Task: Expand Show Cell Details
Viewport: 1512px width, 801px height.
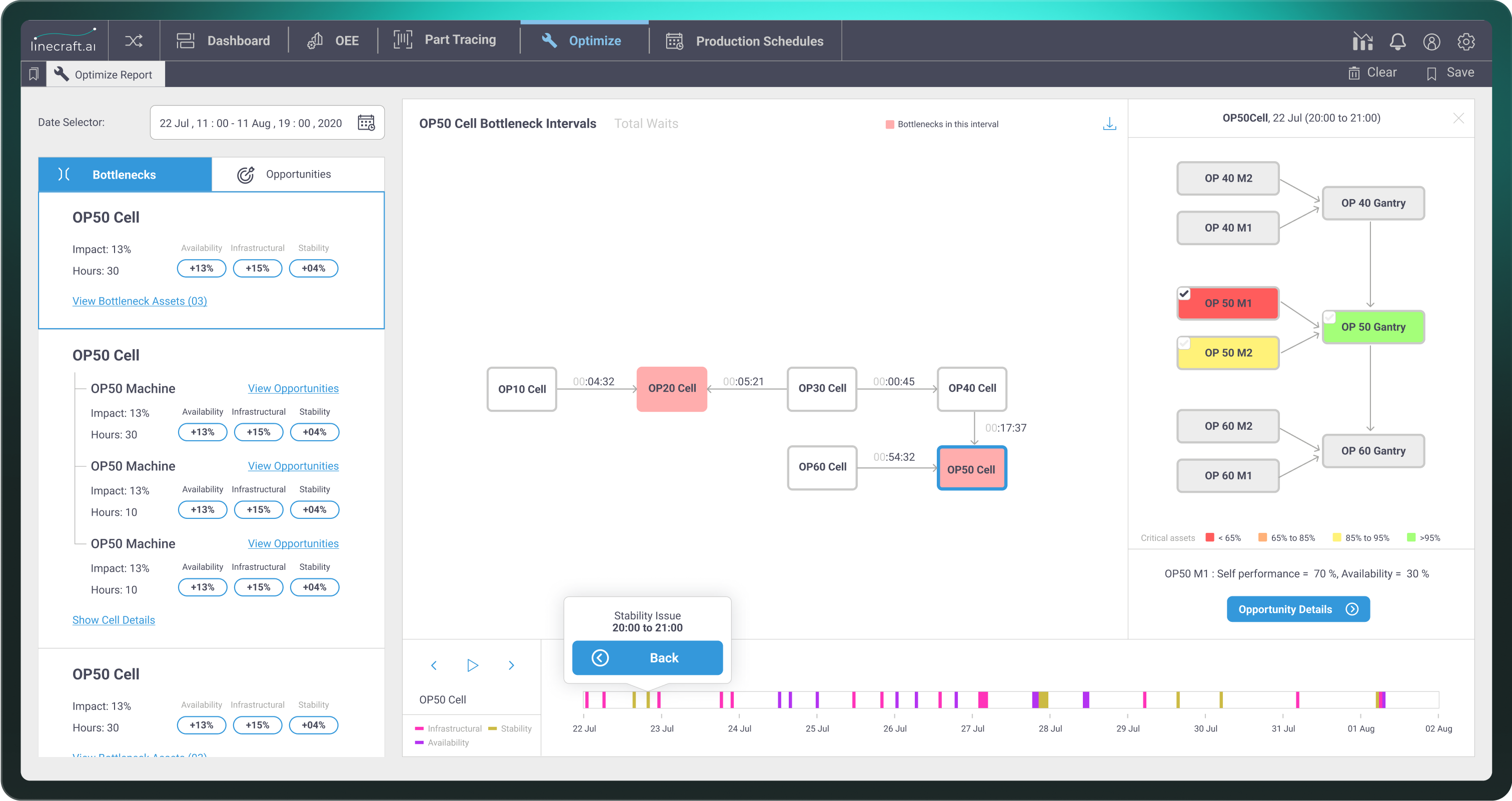Action: click(x=113, y=620)
